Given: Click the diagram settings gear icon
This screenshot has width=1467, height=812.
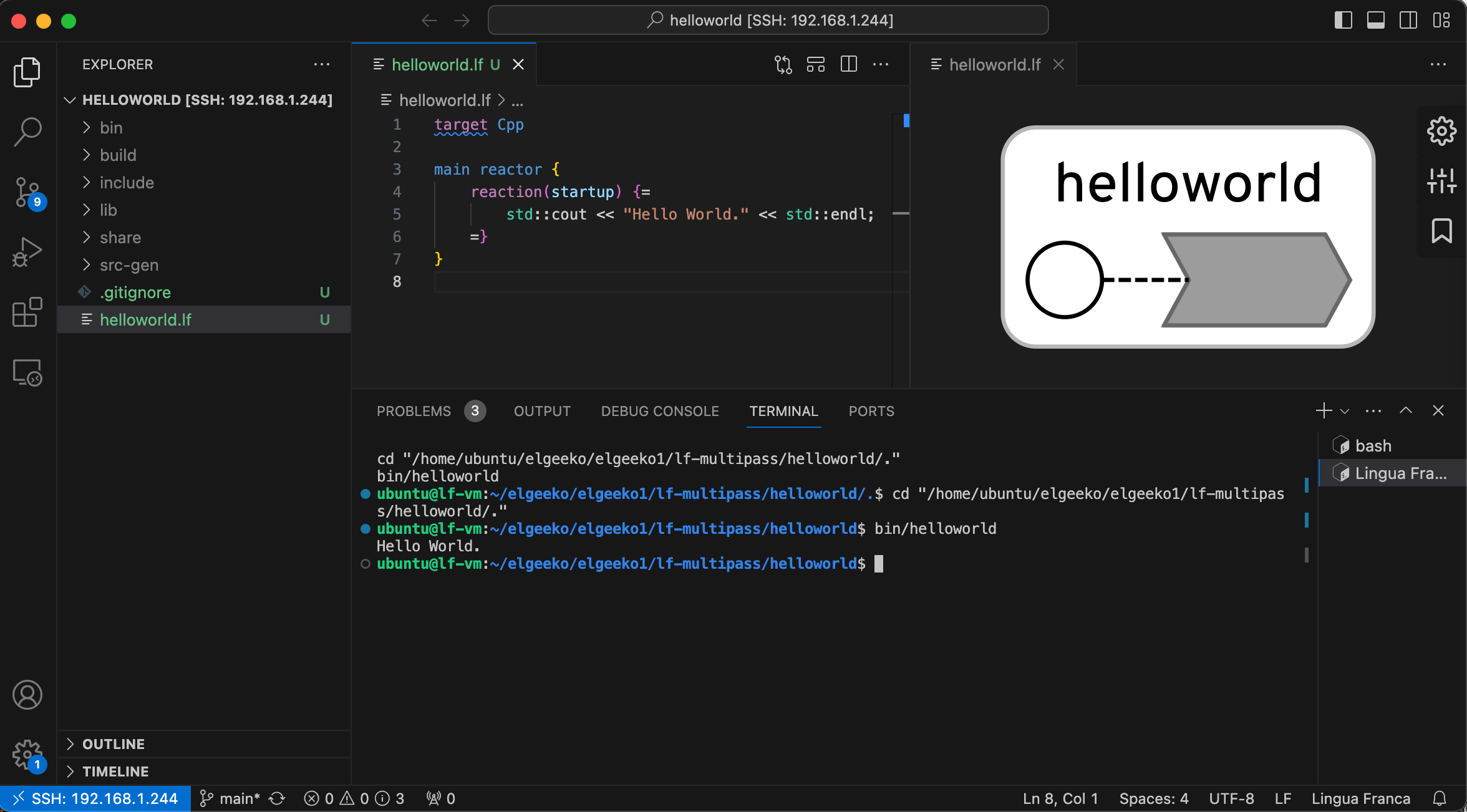Looking at the screenshot, I should click(x=1441, y=131).
